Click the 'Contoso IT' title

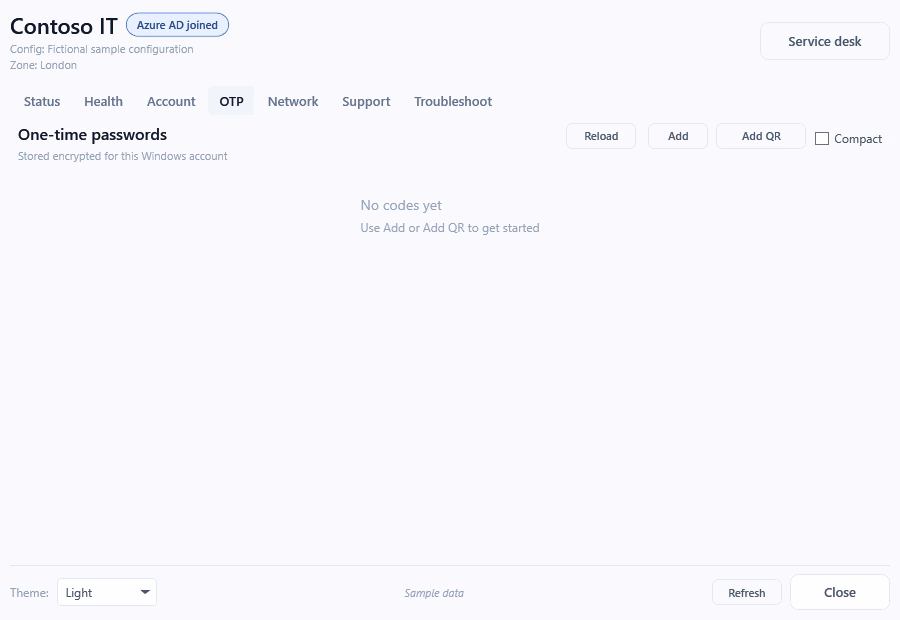click(x=64, y=26)
